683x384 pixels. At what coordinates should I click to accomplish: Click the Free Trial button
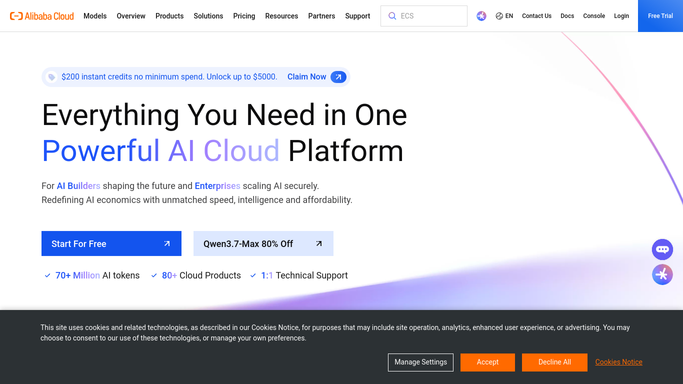coord(660,16)
